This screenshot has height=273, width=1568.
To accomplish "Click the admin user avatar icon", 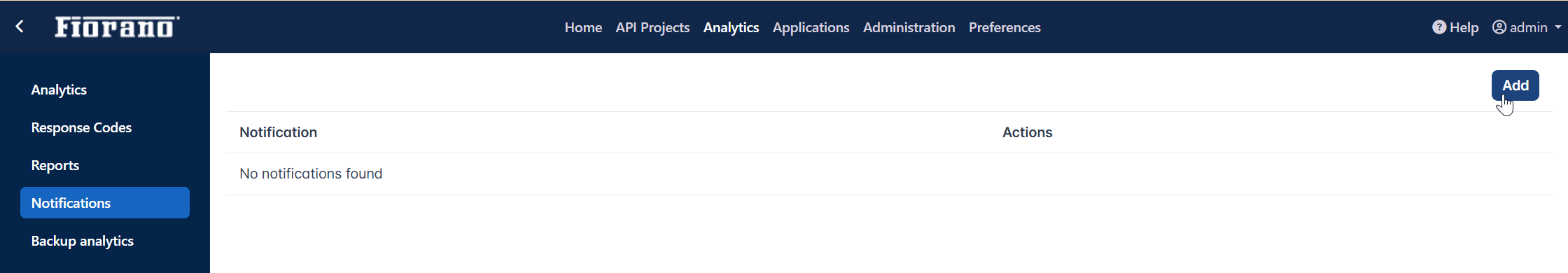I will point(1499,27).
